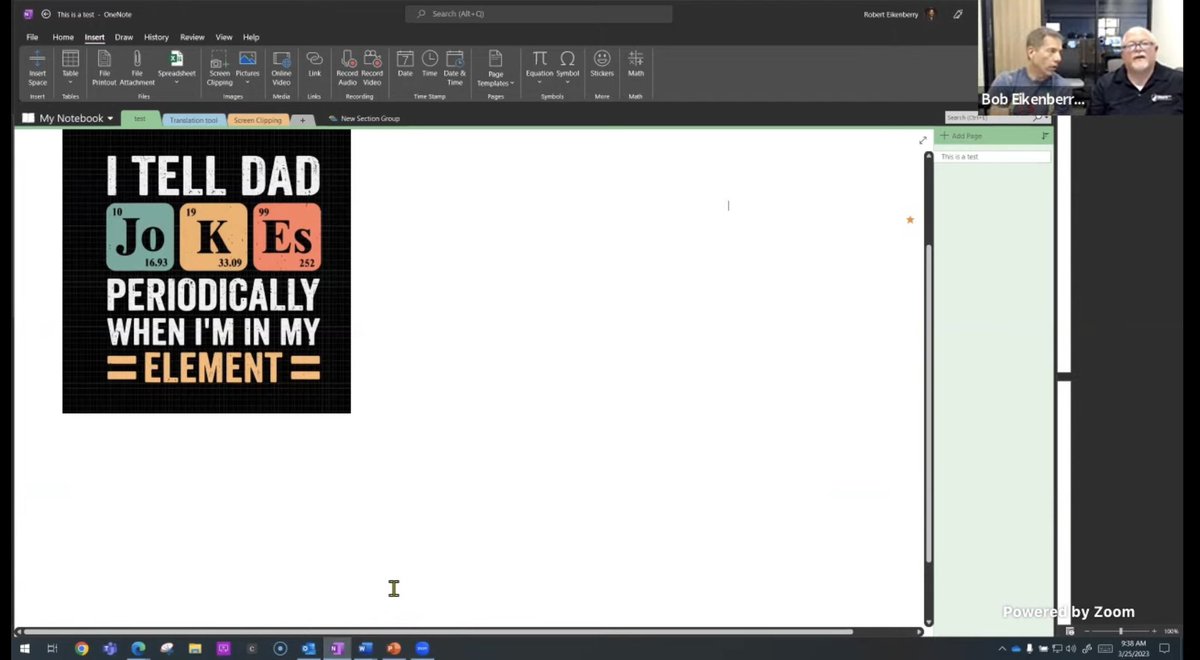Switch to the Home ribbon tab
The height and width of the screenshot is (660, 1200).
[63, 37]
